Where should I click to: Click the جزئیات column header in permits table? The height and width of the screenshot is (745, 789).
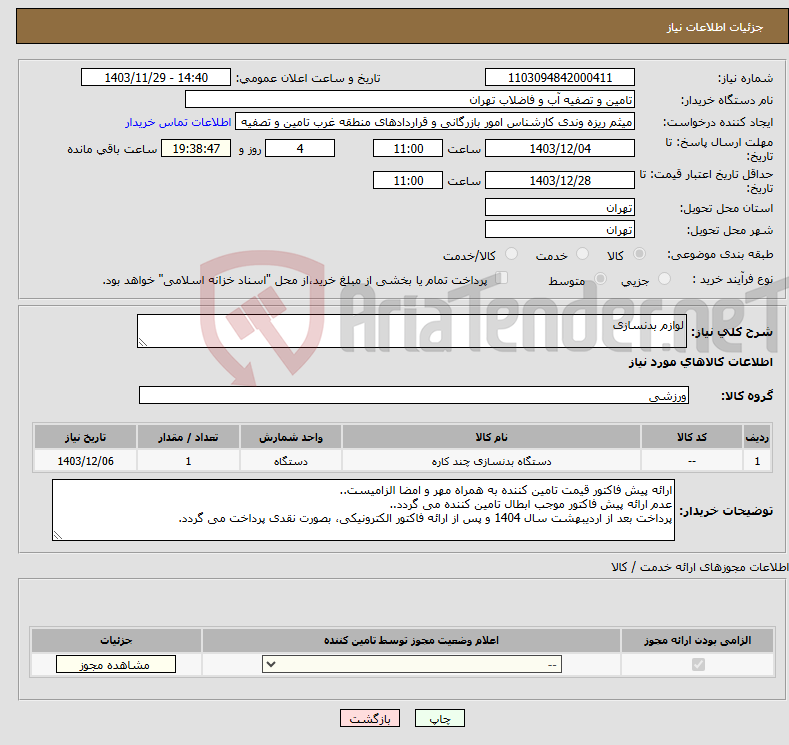coord(116,640)
